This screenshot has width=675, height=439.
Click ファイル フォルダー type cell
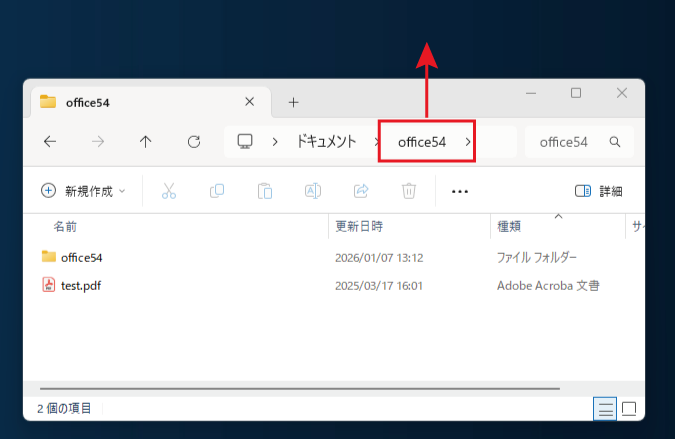coord(537,257)
